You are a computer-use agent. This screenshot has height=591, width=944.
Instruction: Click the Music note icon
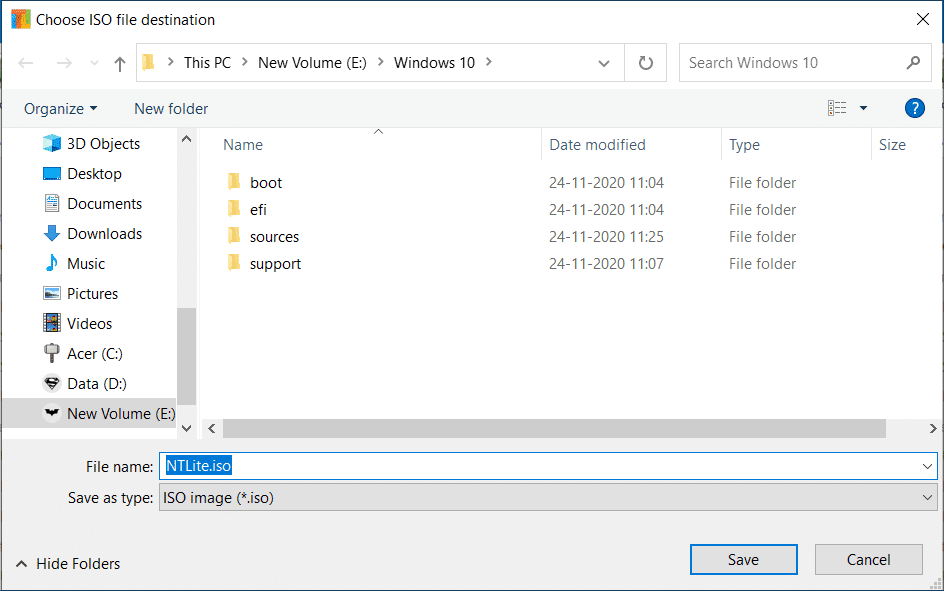pyautogui.click(x=52, y=263)
